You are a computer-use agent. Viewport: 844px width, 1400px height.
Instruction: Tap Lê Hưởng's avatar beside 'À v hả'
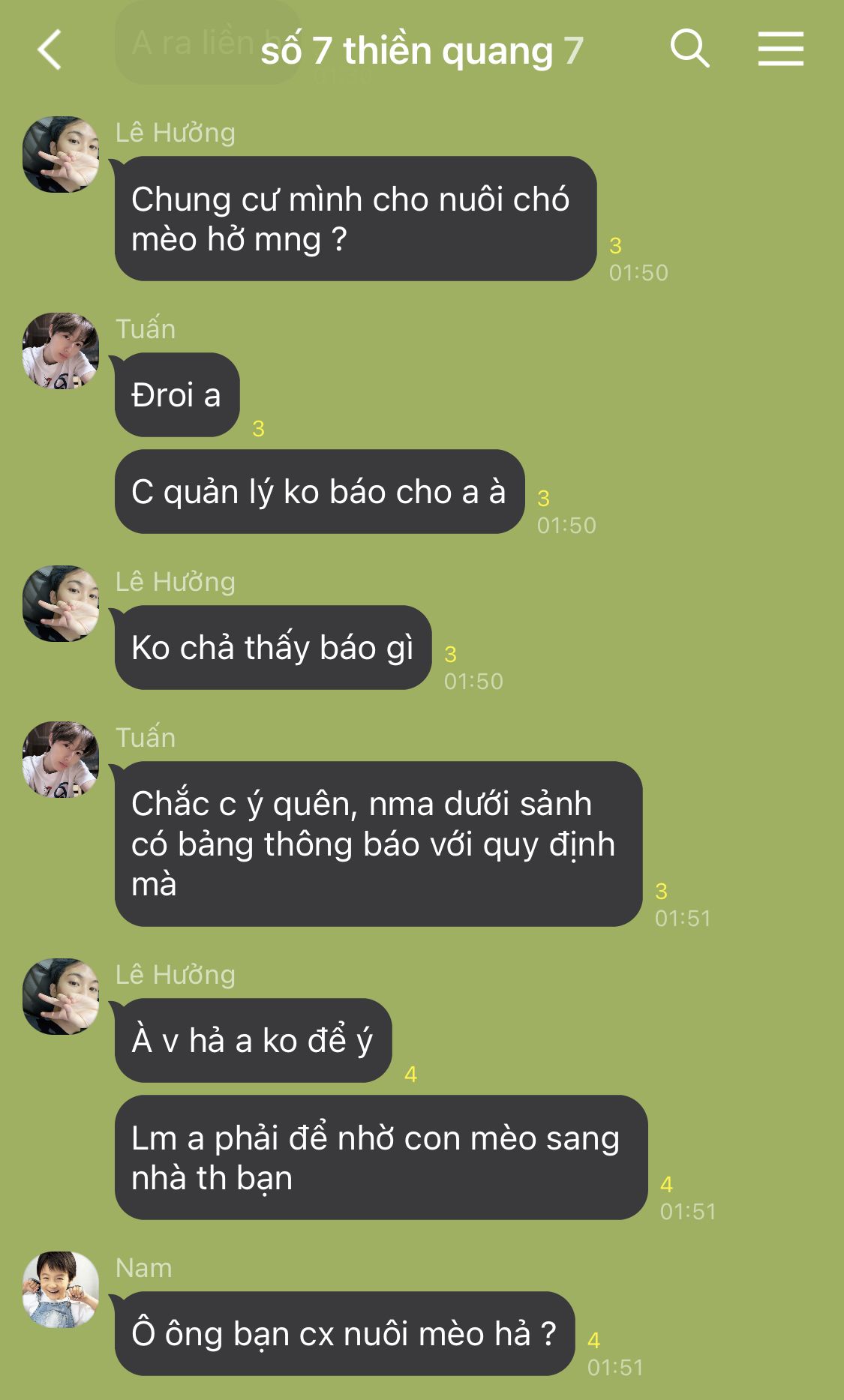pyautogui.click(x=61, y=997)
